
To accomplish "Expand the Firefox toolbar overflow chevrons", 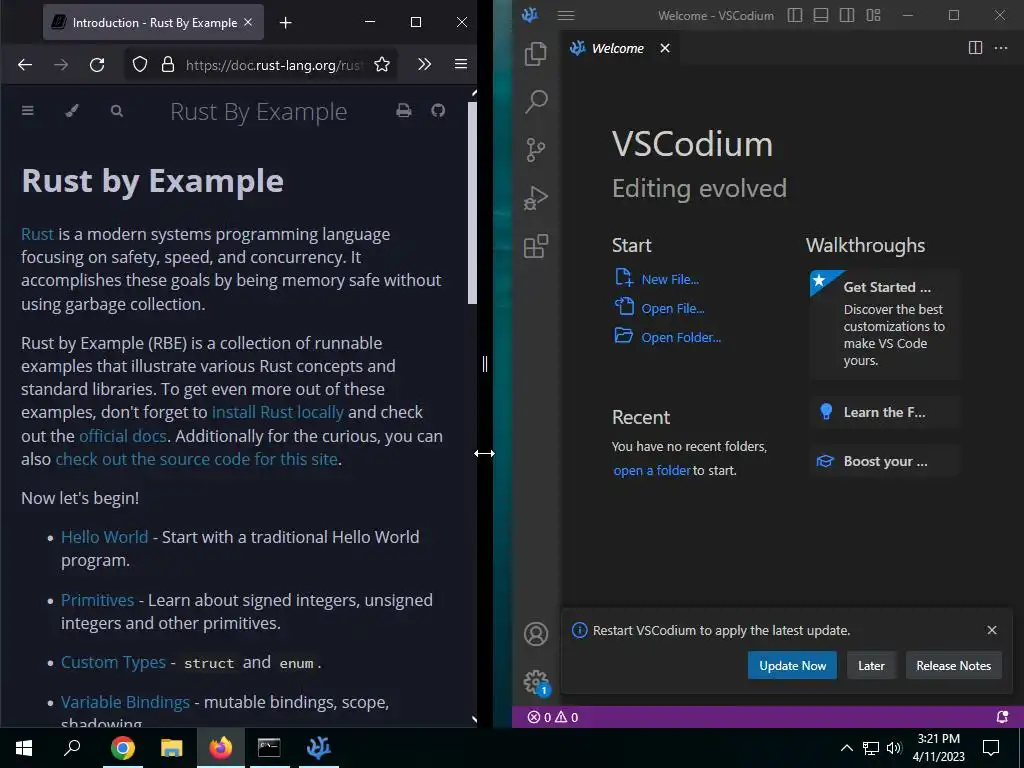I will click(x=424, y=64).
